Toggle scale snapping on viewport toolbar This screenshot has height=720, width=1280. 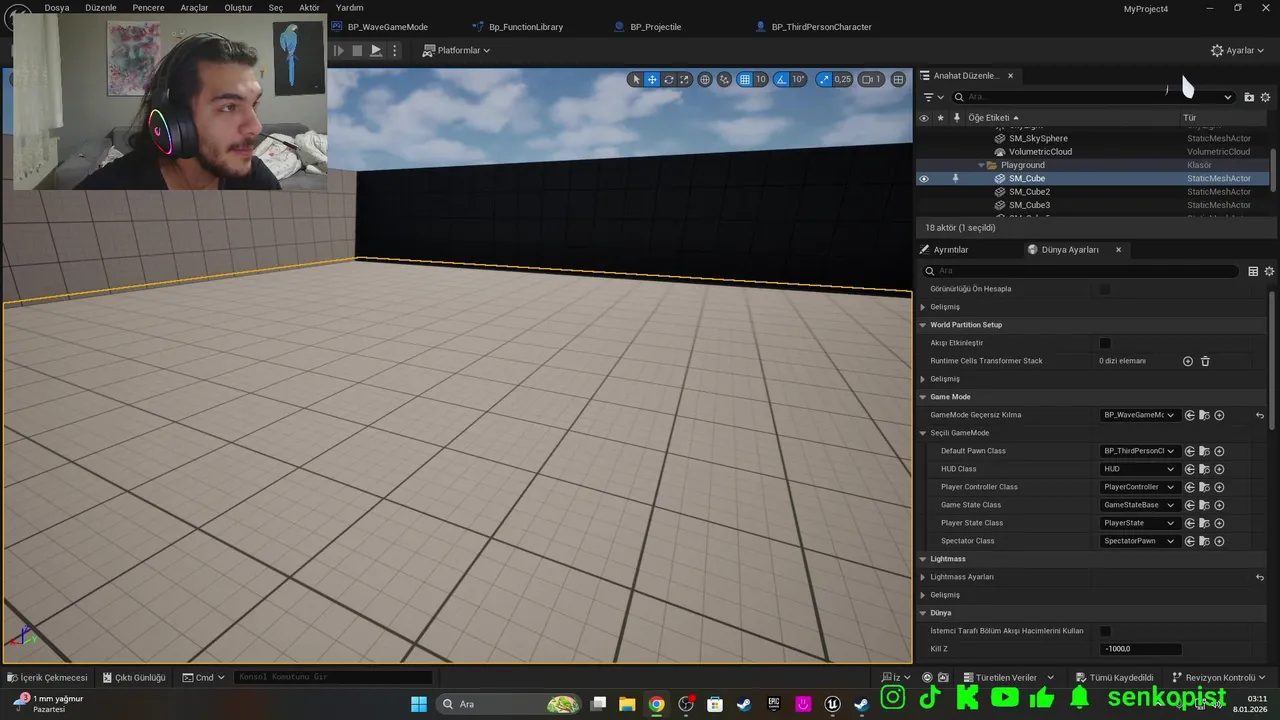click(824, 80)
